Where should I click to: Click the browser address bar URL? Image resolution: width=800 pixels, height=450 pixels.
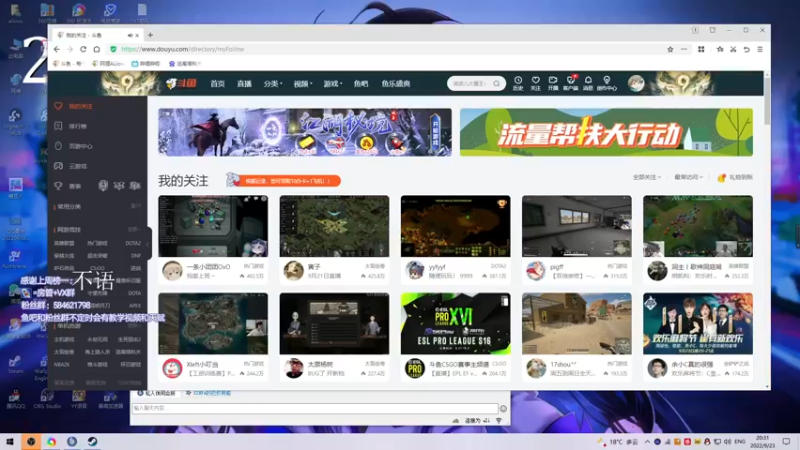[182, 49]
